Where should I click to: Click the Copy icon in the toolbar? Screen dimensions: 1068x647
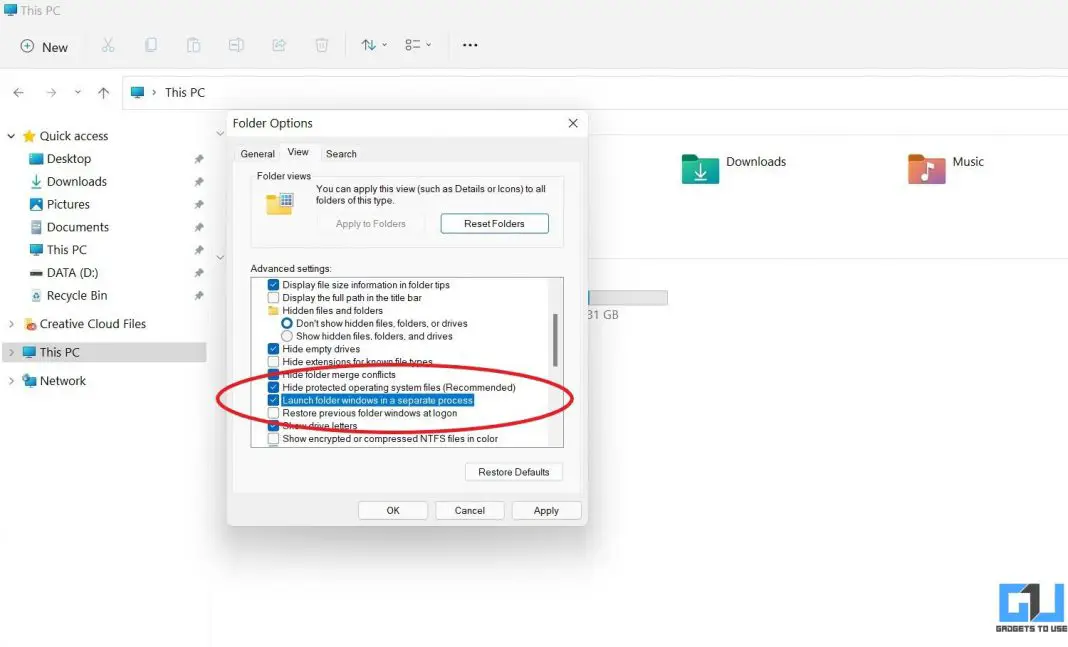[151, 44]
